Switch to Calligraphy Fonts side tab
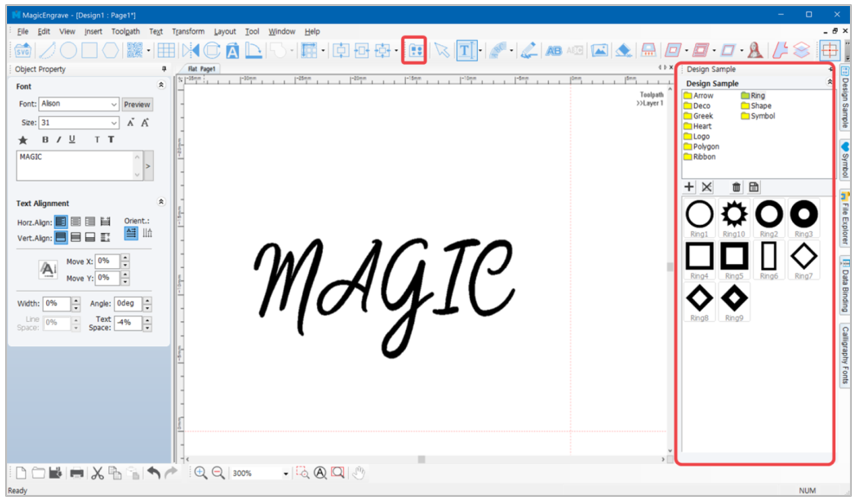856x500 pixels. pyautogui.click(x=845, y=355)
